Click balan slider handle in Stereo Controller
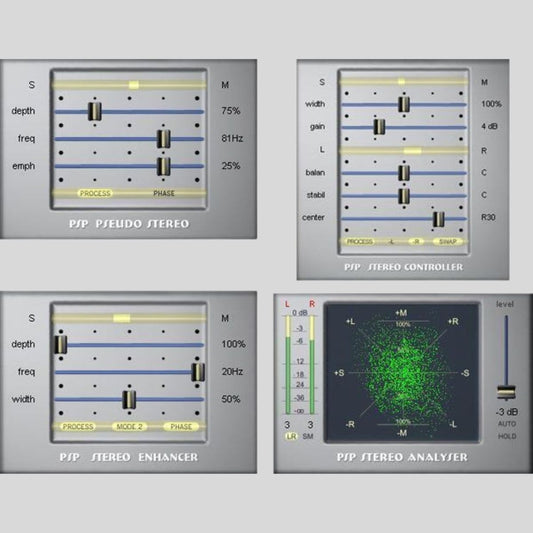Screen dimensions: 533x533 click(x=404, y=173)
